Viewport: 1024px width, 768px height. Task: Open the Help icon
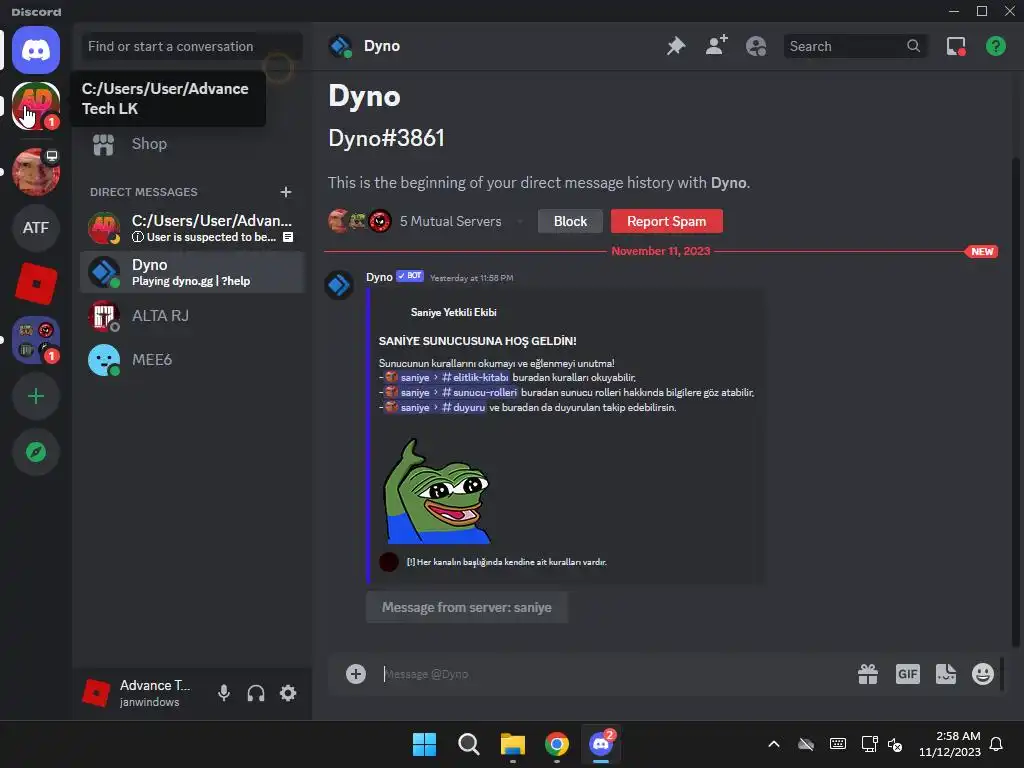[995, 46]
